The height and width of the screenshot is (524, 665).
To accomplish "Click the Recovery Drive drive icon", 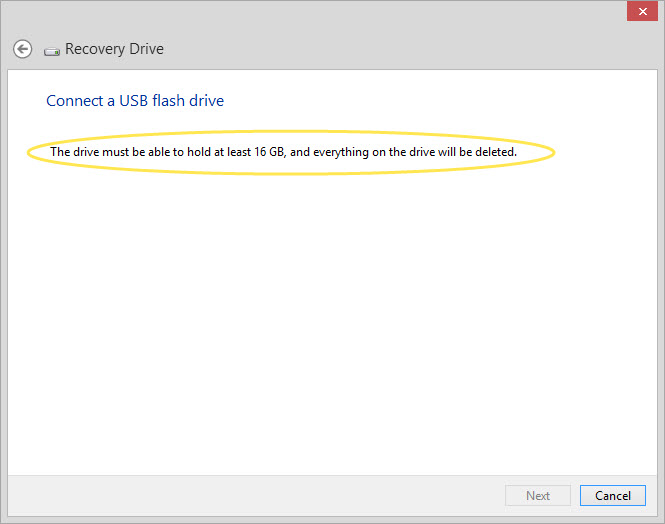I will [51, 50].
